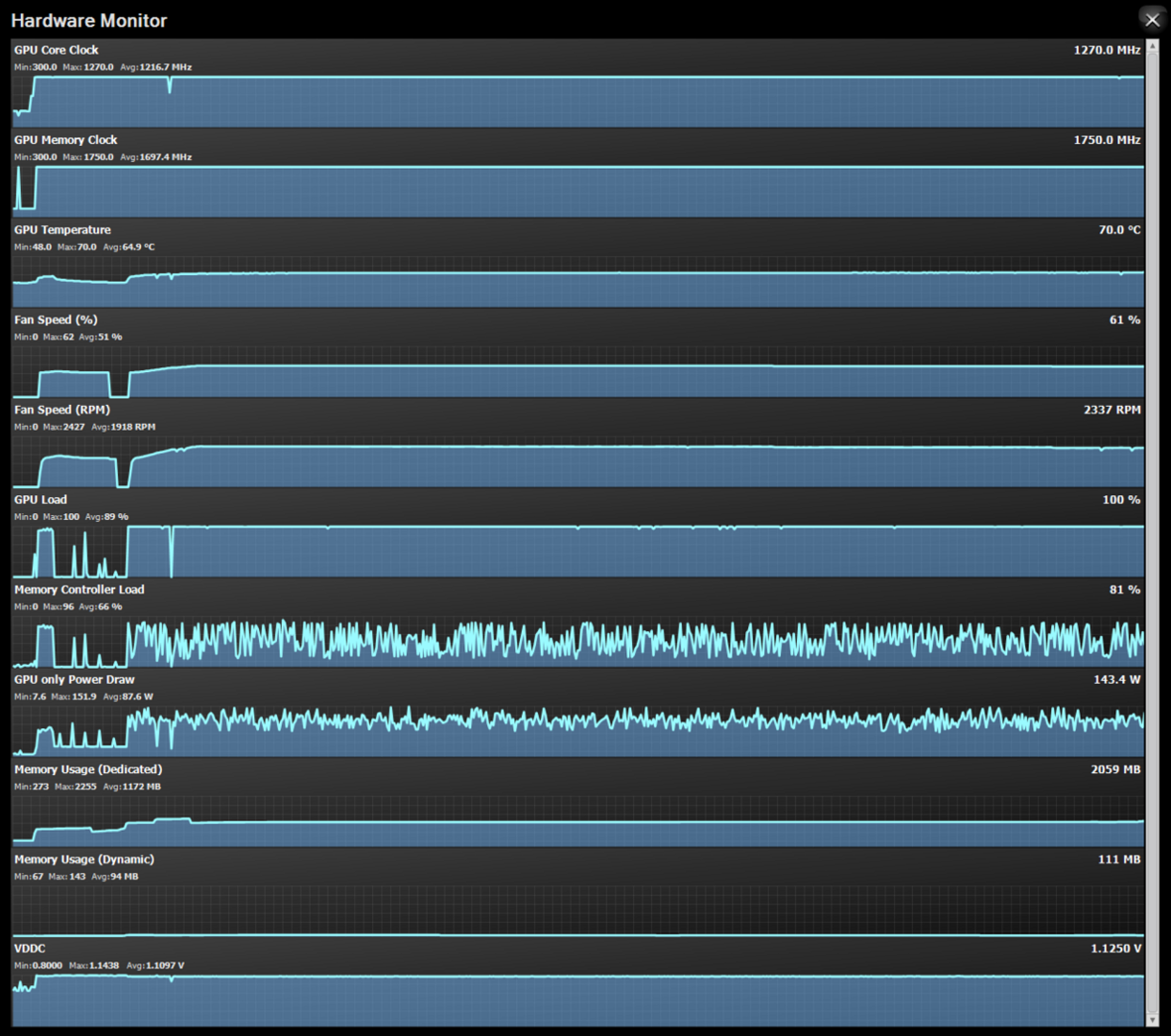
Task: Close the Hardware Monitor window
Action: pyautogui.click(x=1152, y=20)
